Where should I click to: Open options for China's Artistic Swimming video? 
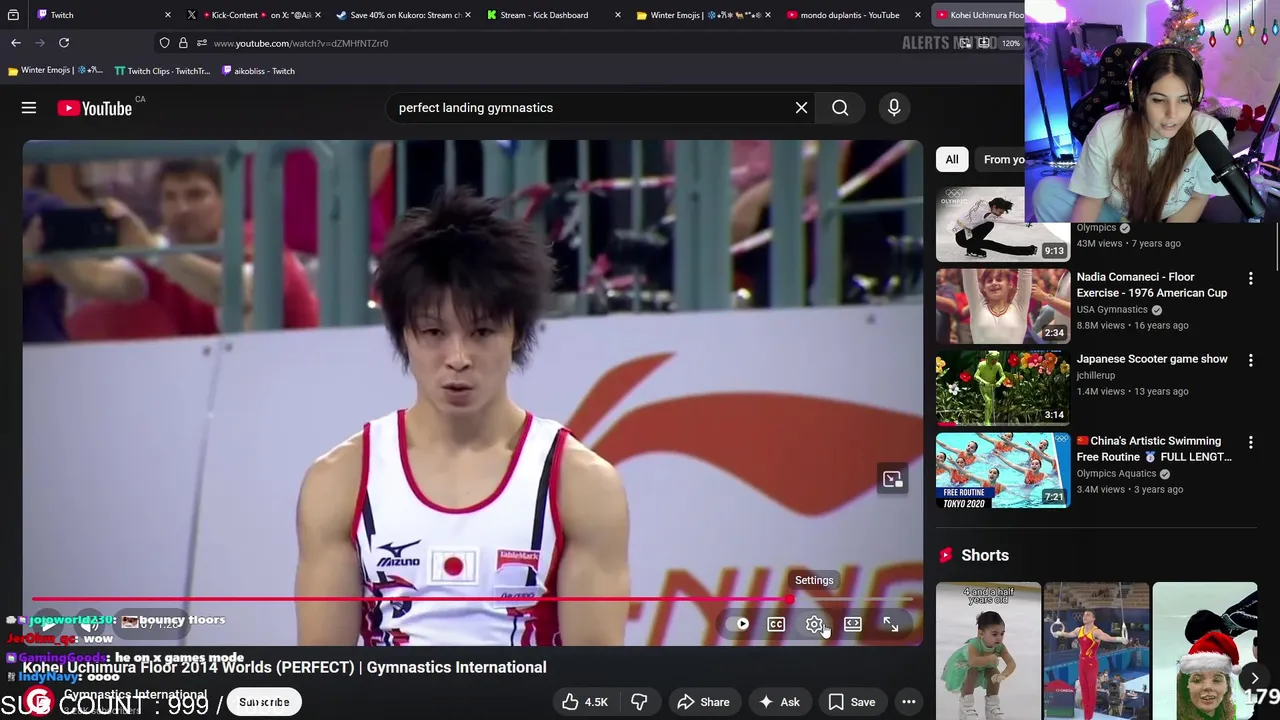tap(1250, 442)
